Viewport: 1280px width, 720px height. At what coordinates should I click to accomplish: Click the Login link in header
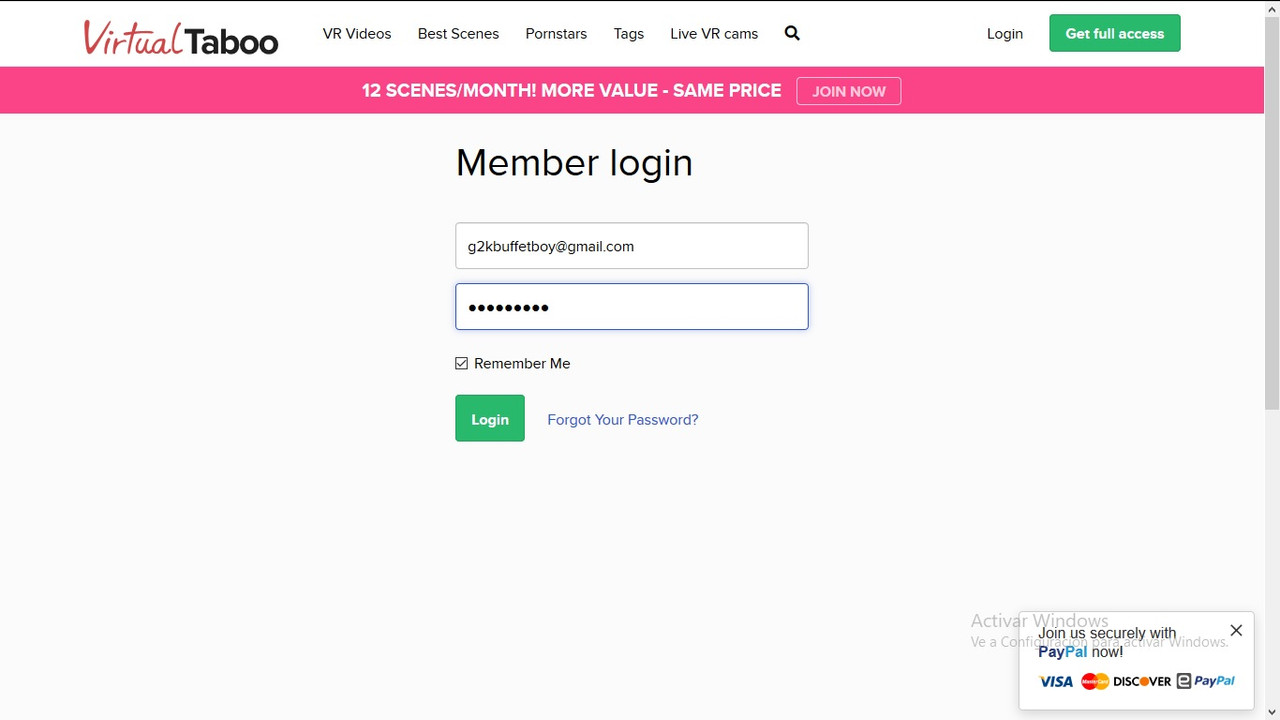(x=1005, y=33)
